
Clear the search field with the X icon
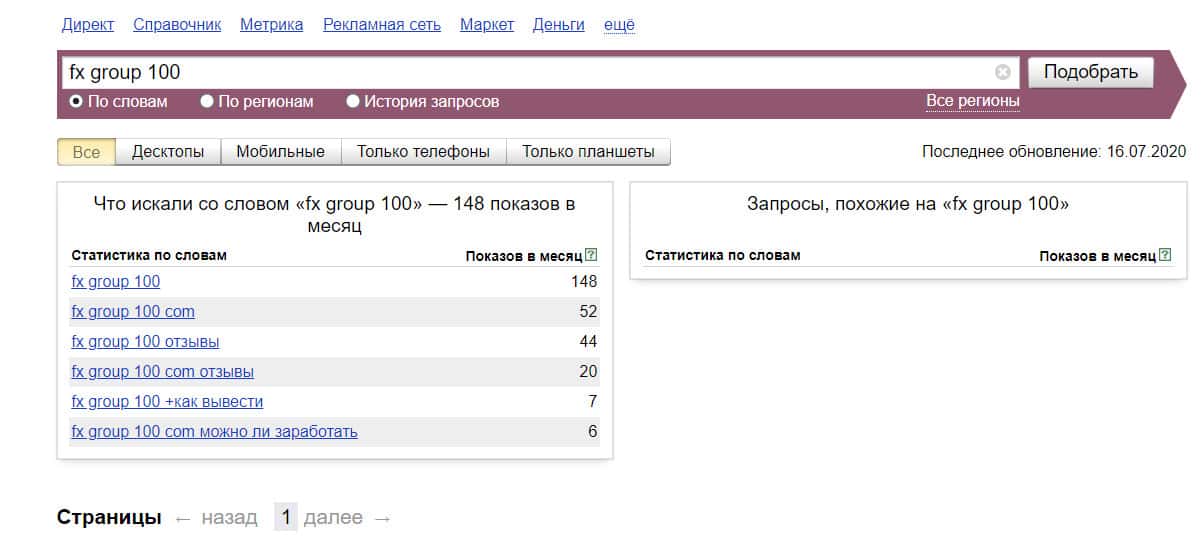(x=1002, y=72)
